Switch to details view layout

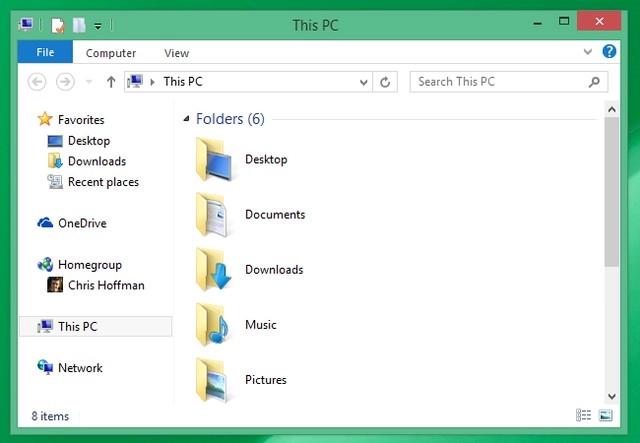[x=583, y=415]
